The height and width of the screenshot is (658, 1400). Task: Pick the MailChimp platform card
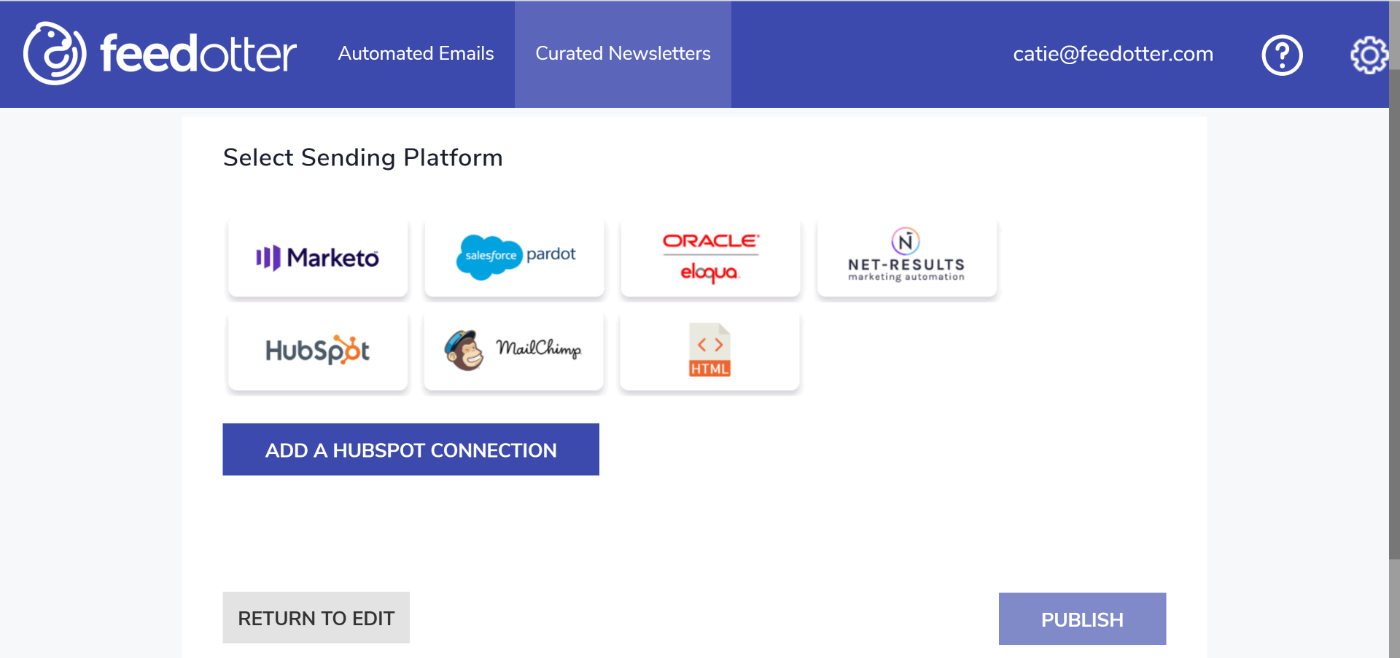point(514,350)
